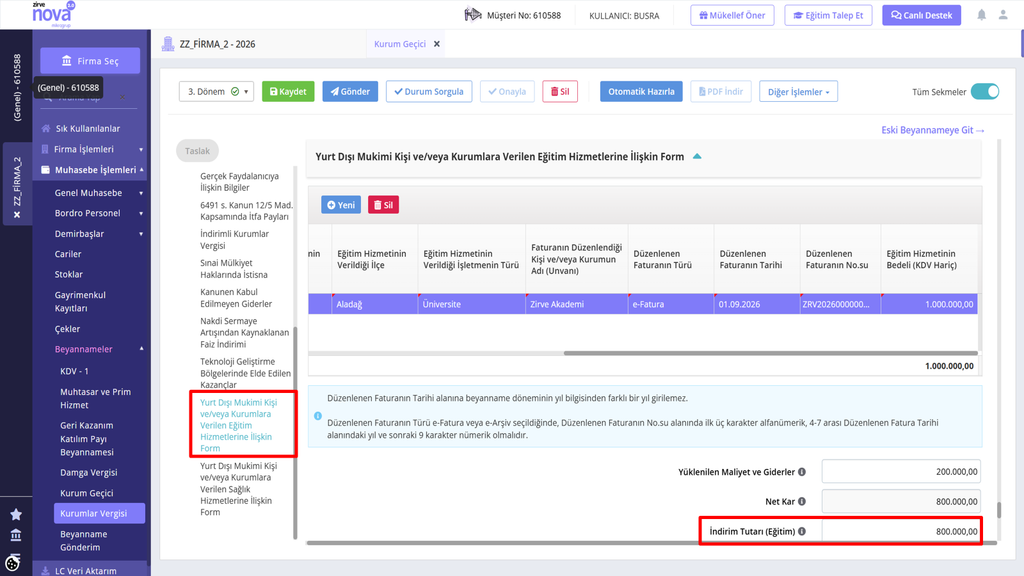Image resolution: width=1024 pixels, height=576 pixels.
Task: Open KDV - 1 declaration
Action: tap(74, 371)
